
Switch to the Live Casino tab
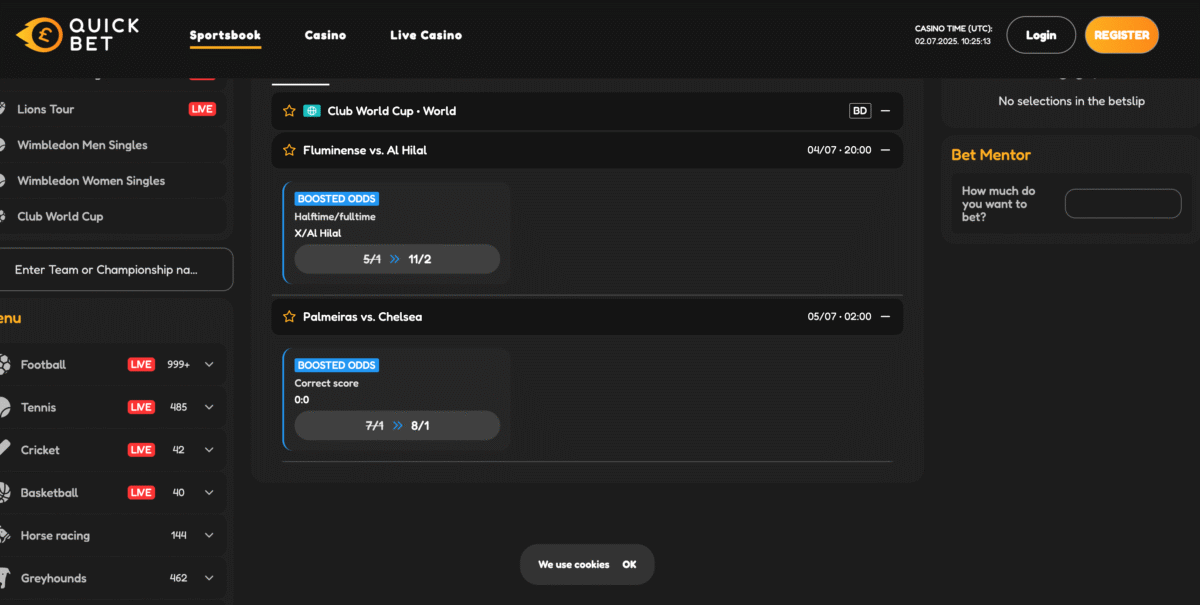[x=426, y=35]
